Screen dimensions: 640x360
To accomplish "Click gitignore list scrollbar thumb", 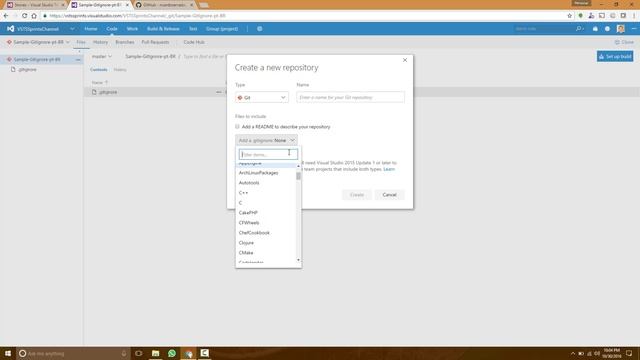I will point(298,176).
